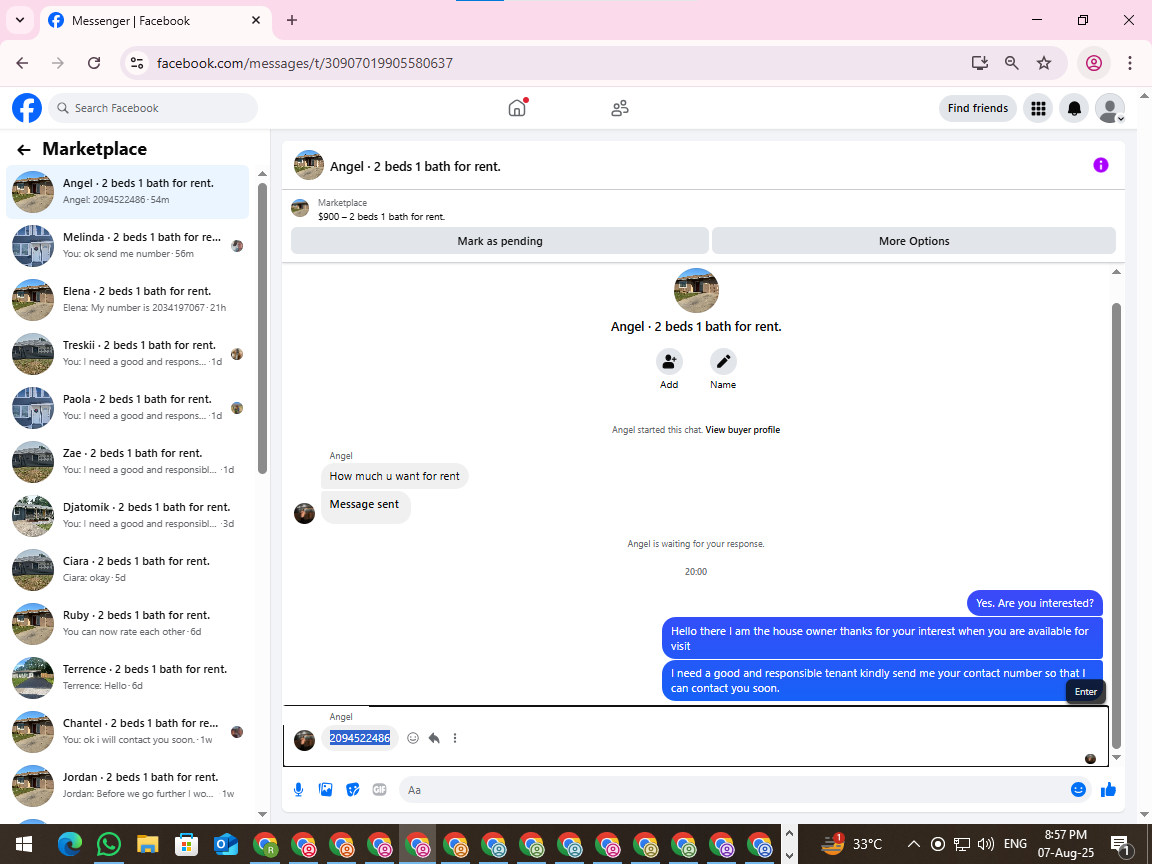Open Treskii's conversation in the list
The image size is (1152, 864).
point(127,353)
